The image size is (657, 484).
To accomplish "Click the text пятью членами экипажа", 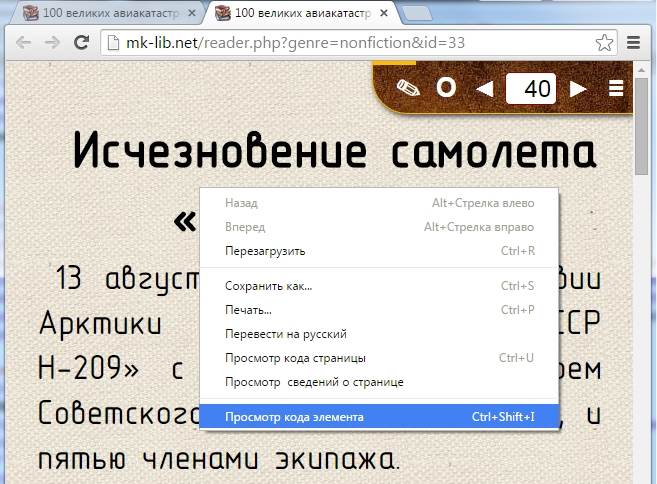I will coord(217,459).
